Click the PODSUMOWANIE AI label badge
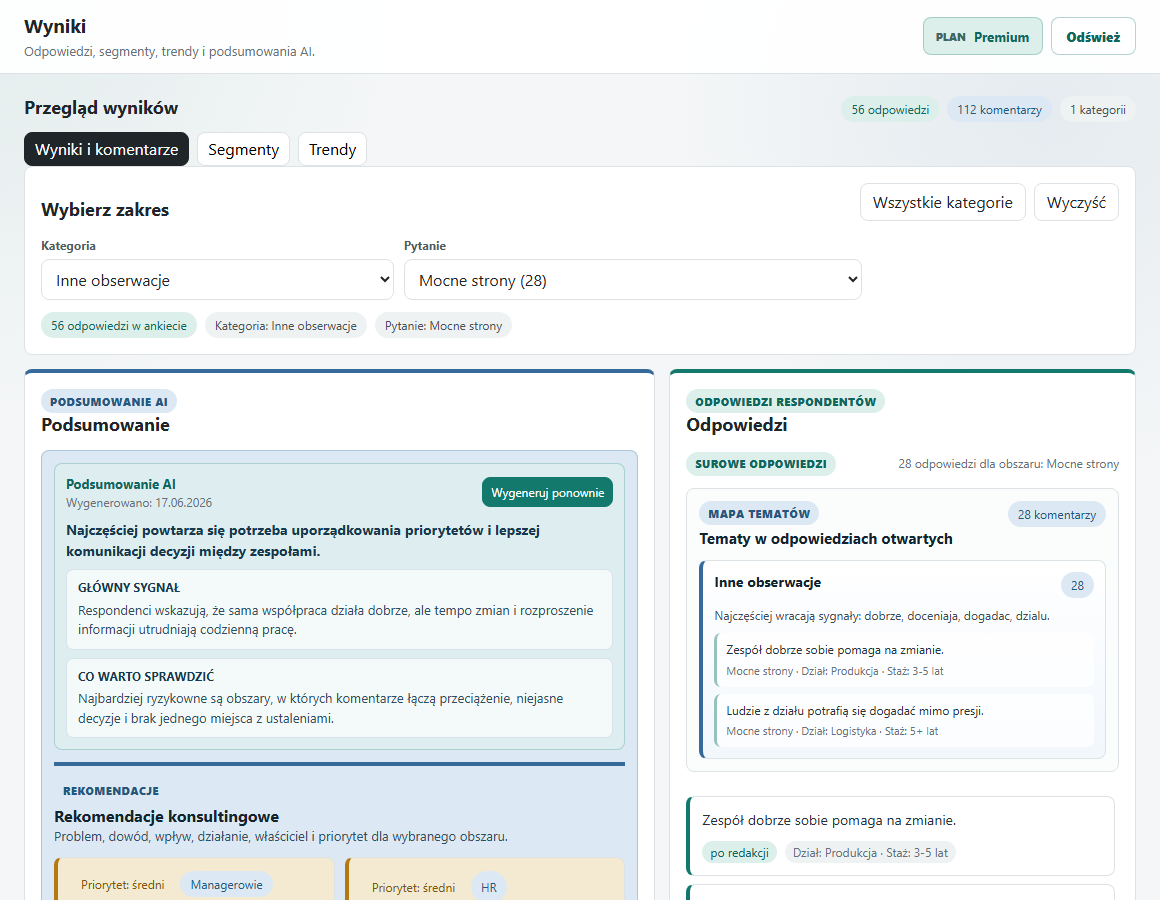This screenshot has width=1160, height=900. click(109, 402)
